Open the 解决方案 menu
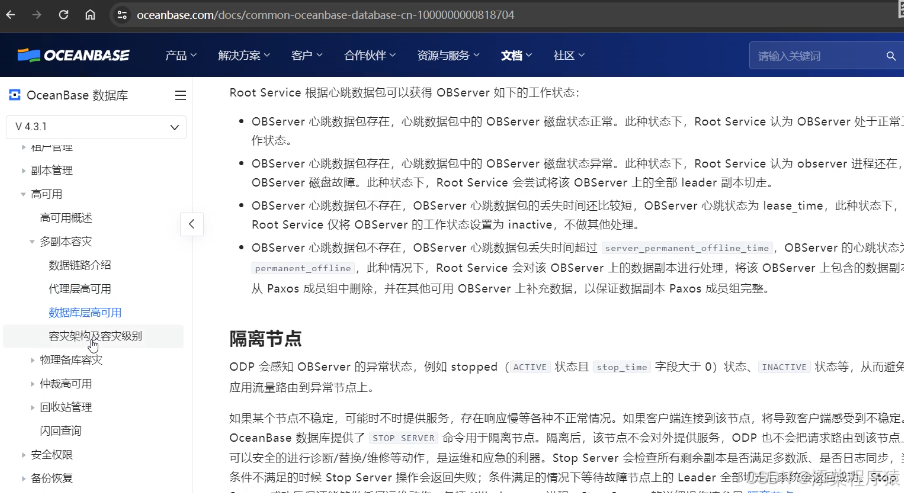This screenshot has width=904, height=493. tap(244, 55)
